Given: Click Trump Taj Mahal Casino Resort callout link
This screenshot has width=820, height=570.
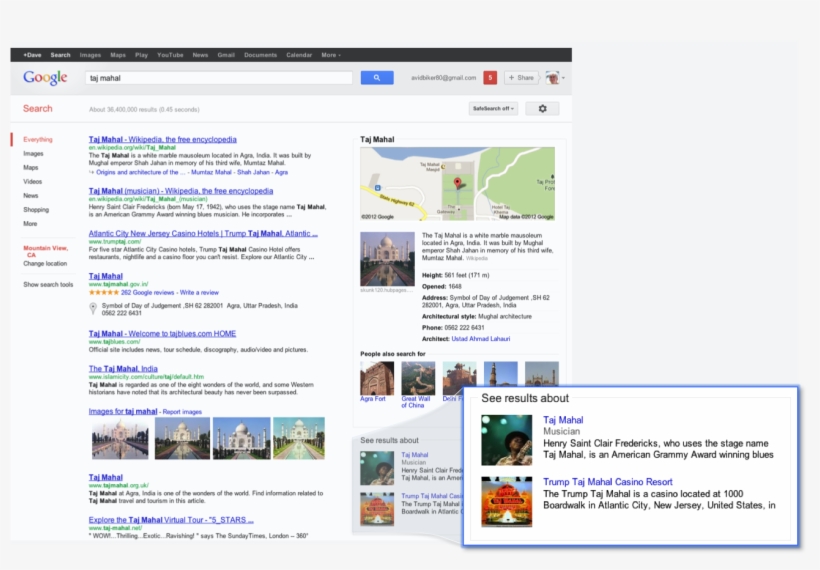Looking at the screenshot, I should pyautogui.click(x=608, y=482).
